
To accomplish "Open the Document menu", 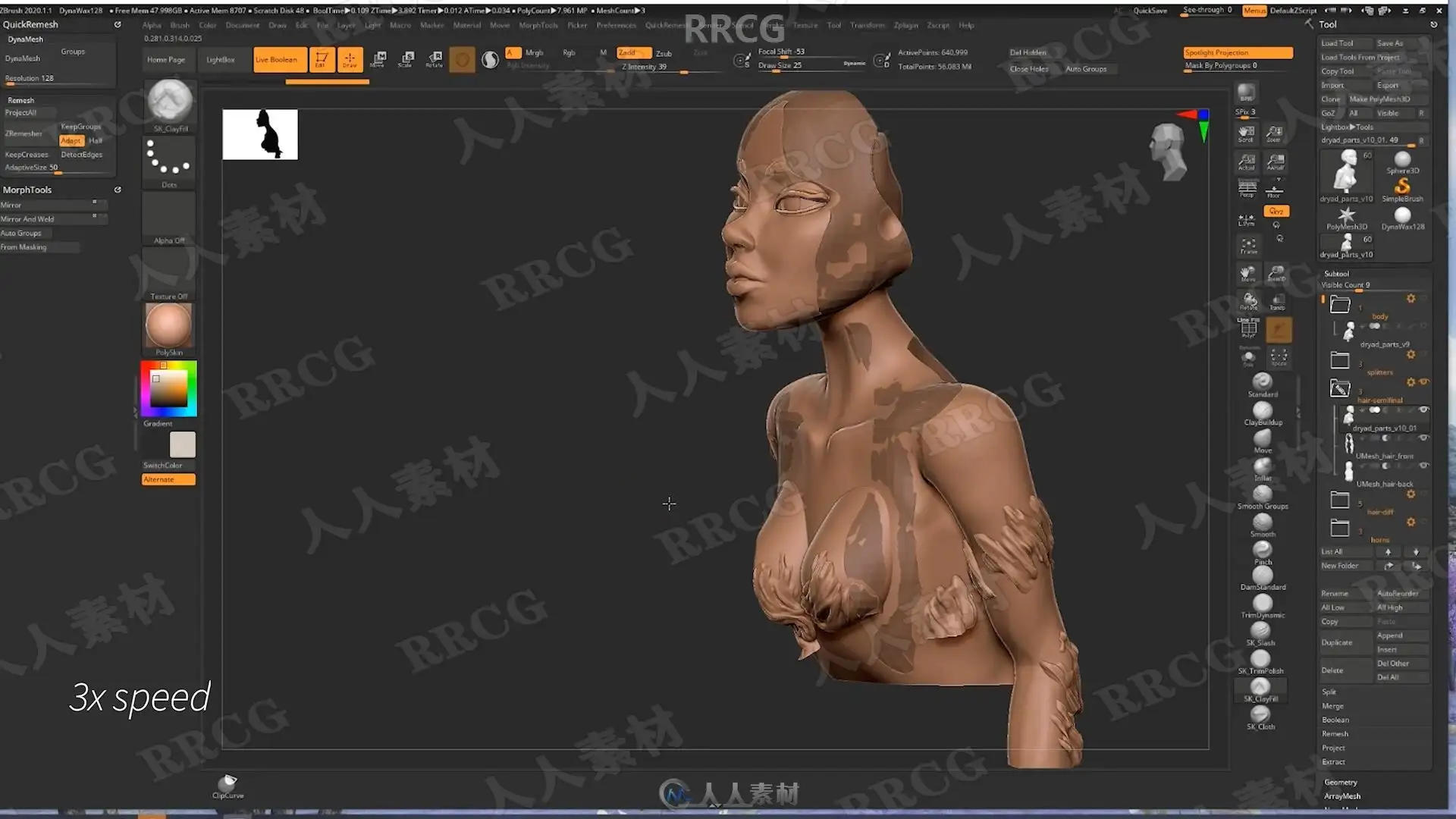I will [x=243, y=25].
